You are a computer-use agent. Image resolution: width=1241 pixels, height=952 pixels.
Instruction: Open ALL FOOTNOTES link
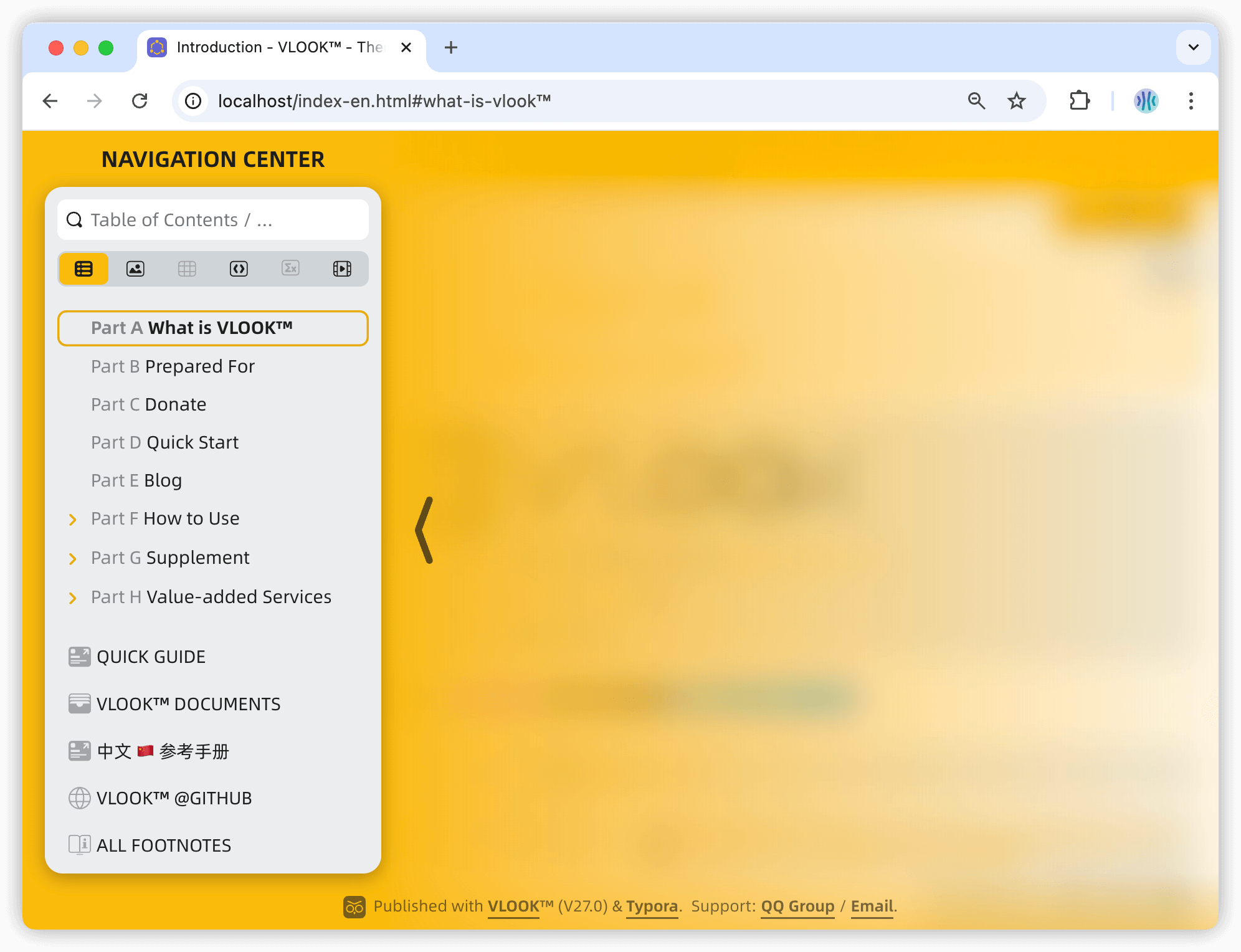(x=163, y=845)
